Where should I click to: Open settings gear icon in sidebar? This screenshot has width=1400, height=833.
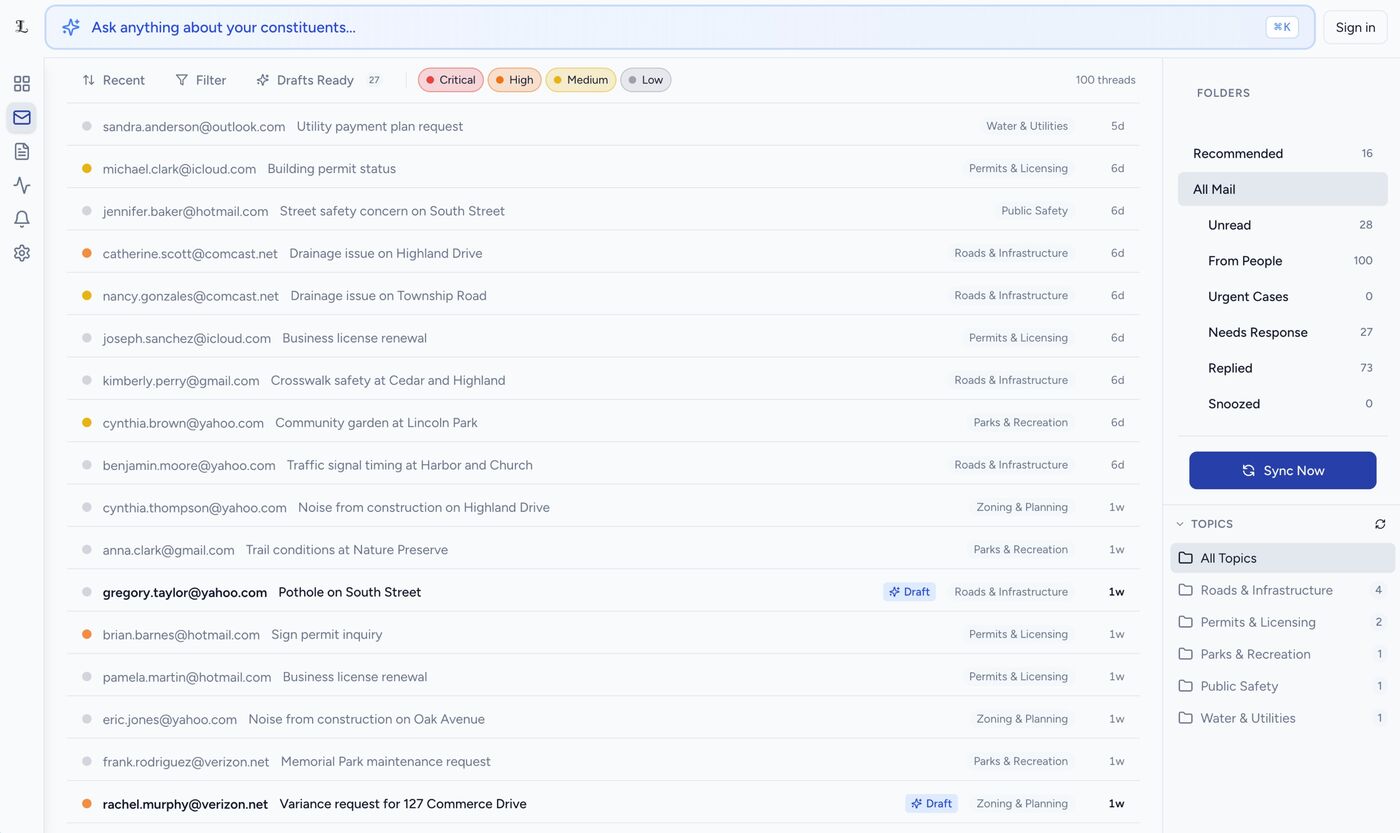(x=22, y=253)
